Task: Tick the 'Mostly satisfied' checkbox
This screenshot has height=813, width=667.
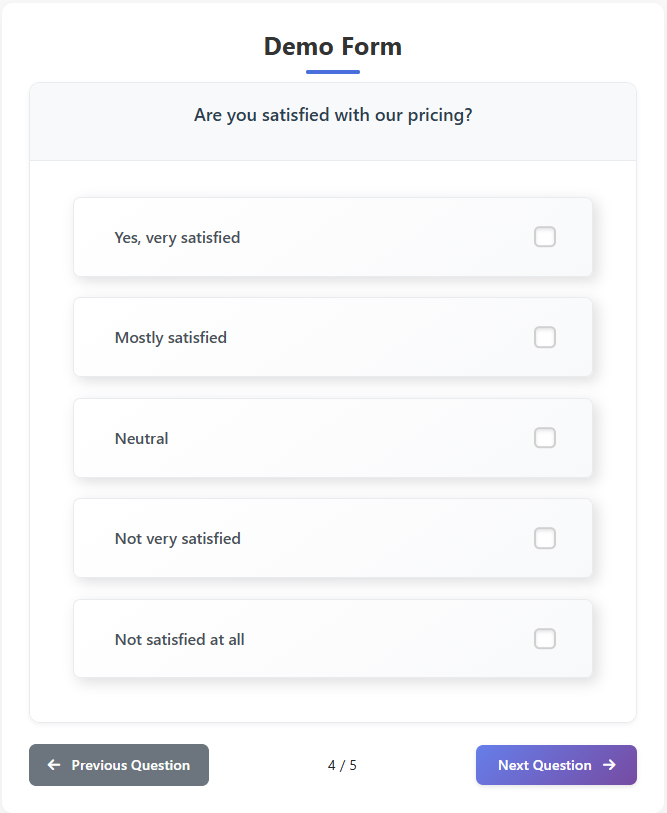Action: pos(545,337)
